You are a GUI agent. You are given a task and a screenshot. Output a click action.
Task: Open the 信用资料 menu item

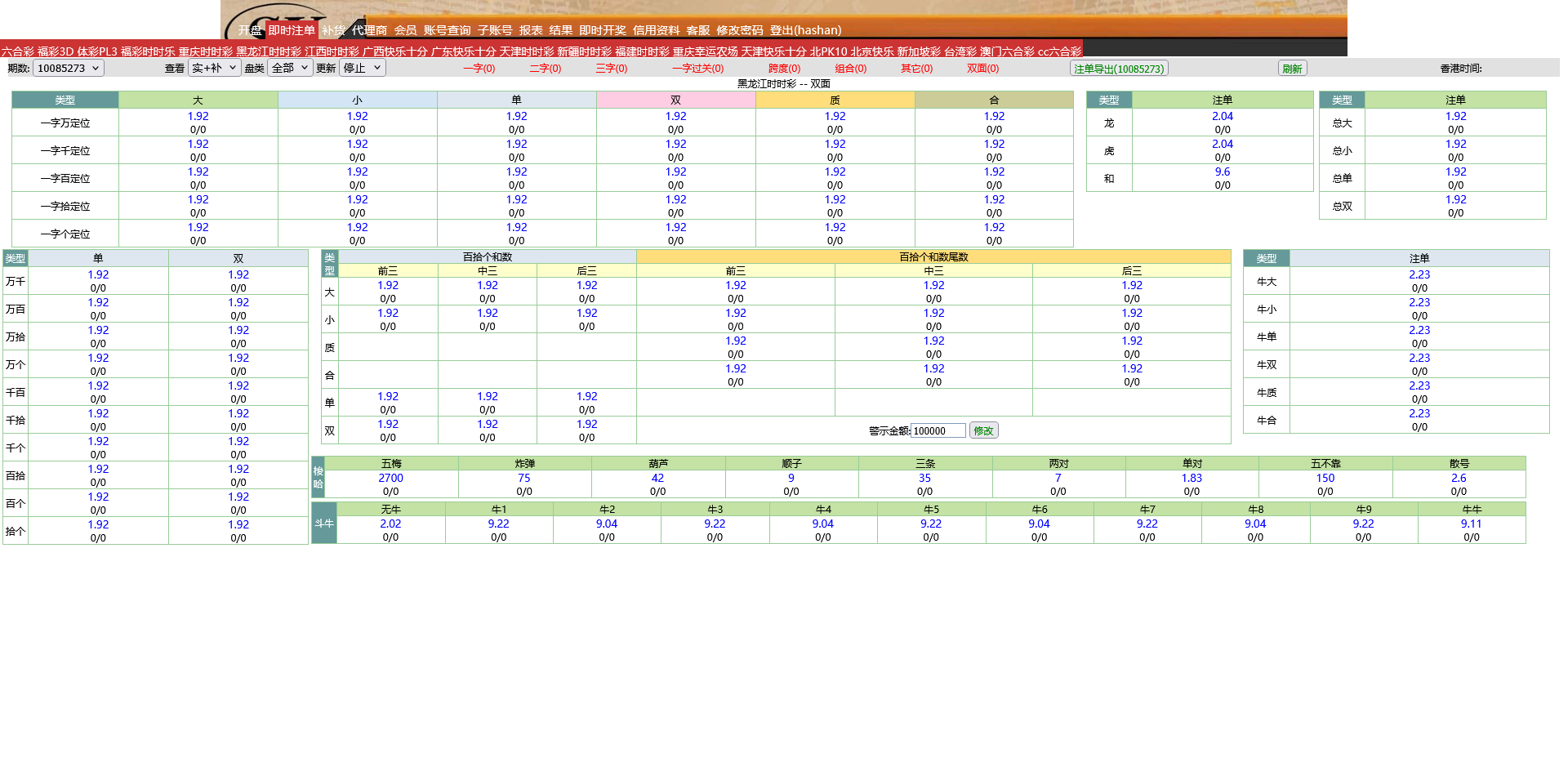coord(656,30)
